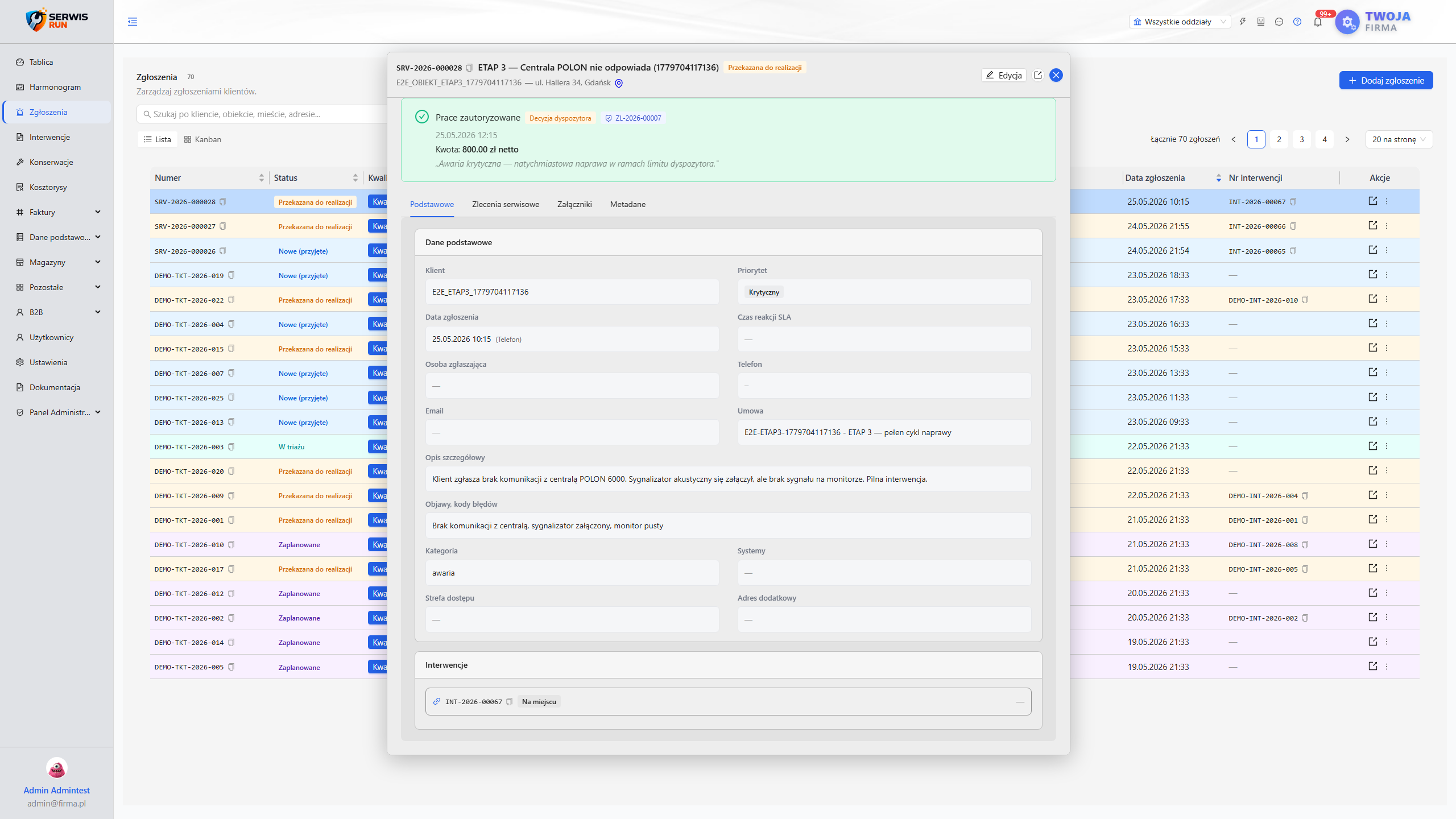Open row actions menu for 19.05.2026 21:33 last row

(x=1387, y=666)
